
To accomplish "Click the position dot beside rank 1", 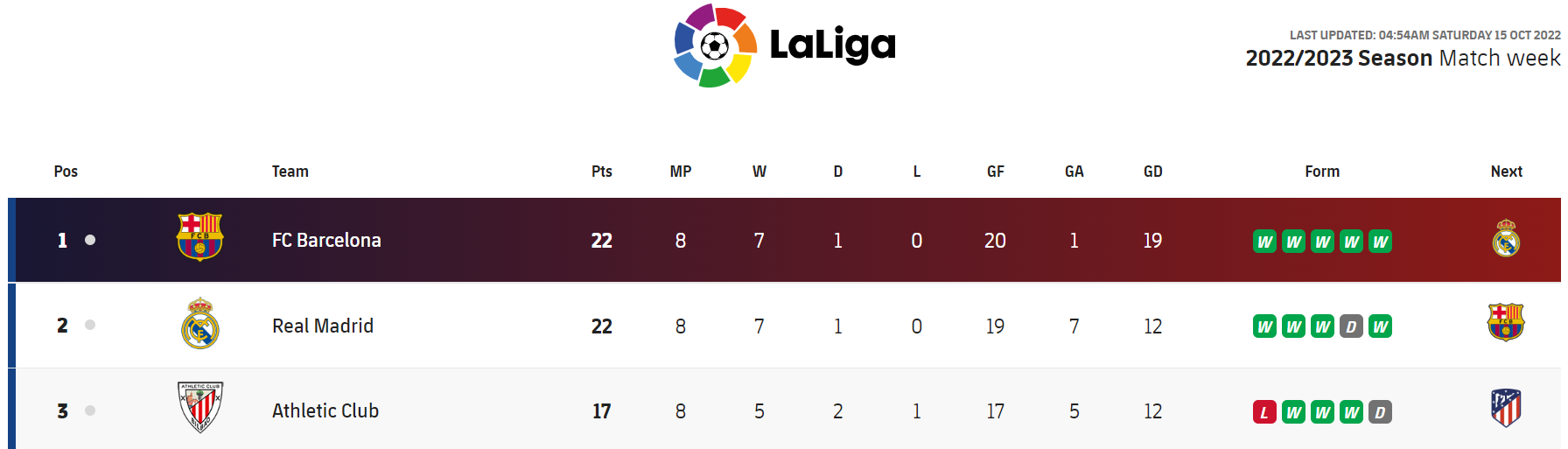I will coord(90,240).
